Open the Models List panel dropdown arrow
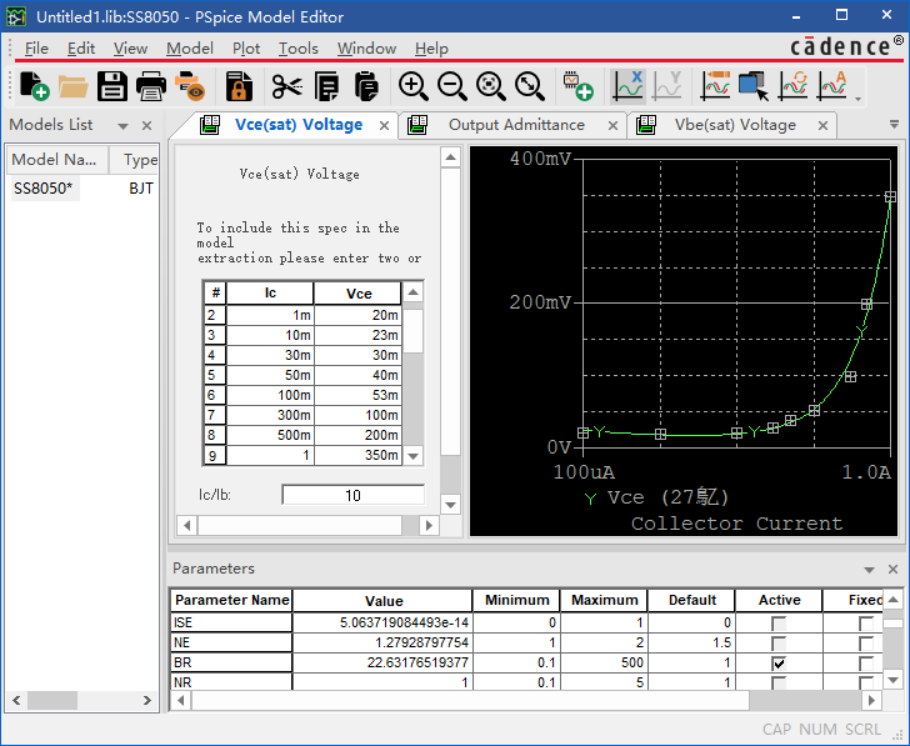The width and height of the screenshot is (910, 746). click(122, 126)
